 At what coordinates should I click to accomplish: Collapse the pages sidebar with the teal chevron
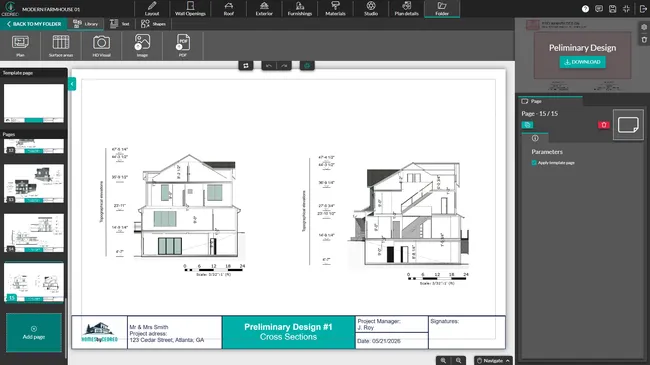coord(72,84)
